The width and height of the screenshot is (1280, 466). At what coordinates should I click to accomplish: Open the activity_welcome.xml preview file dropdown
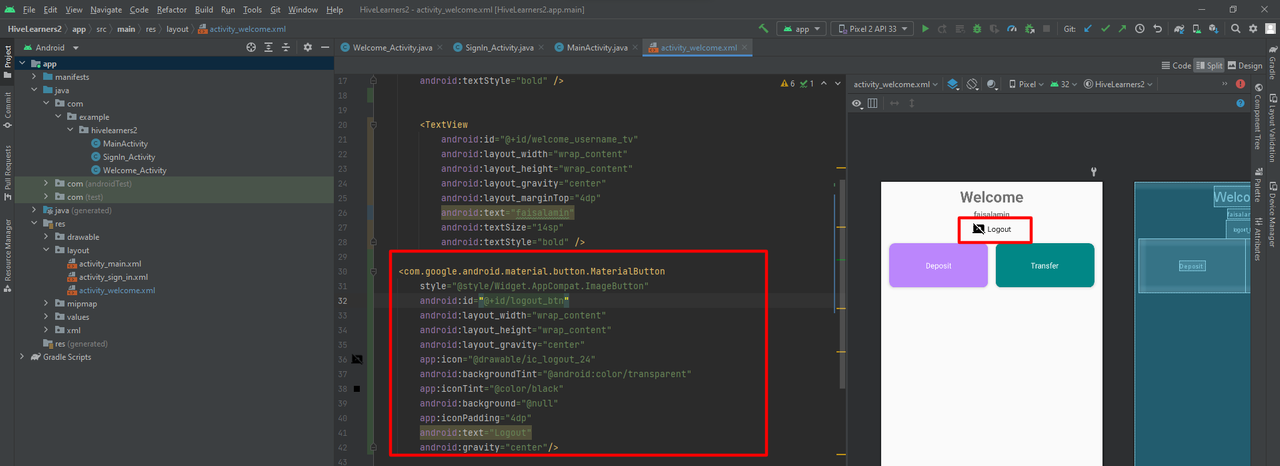click(896, 84)
